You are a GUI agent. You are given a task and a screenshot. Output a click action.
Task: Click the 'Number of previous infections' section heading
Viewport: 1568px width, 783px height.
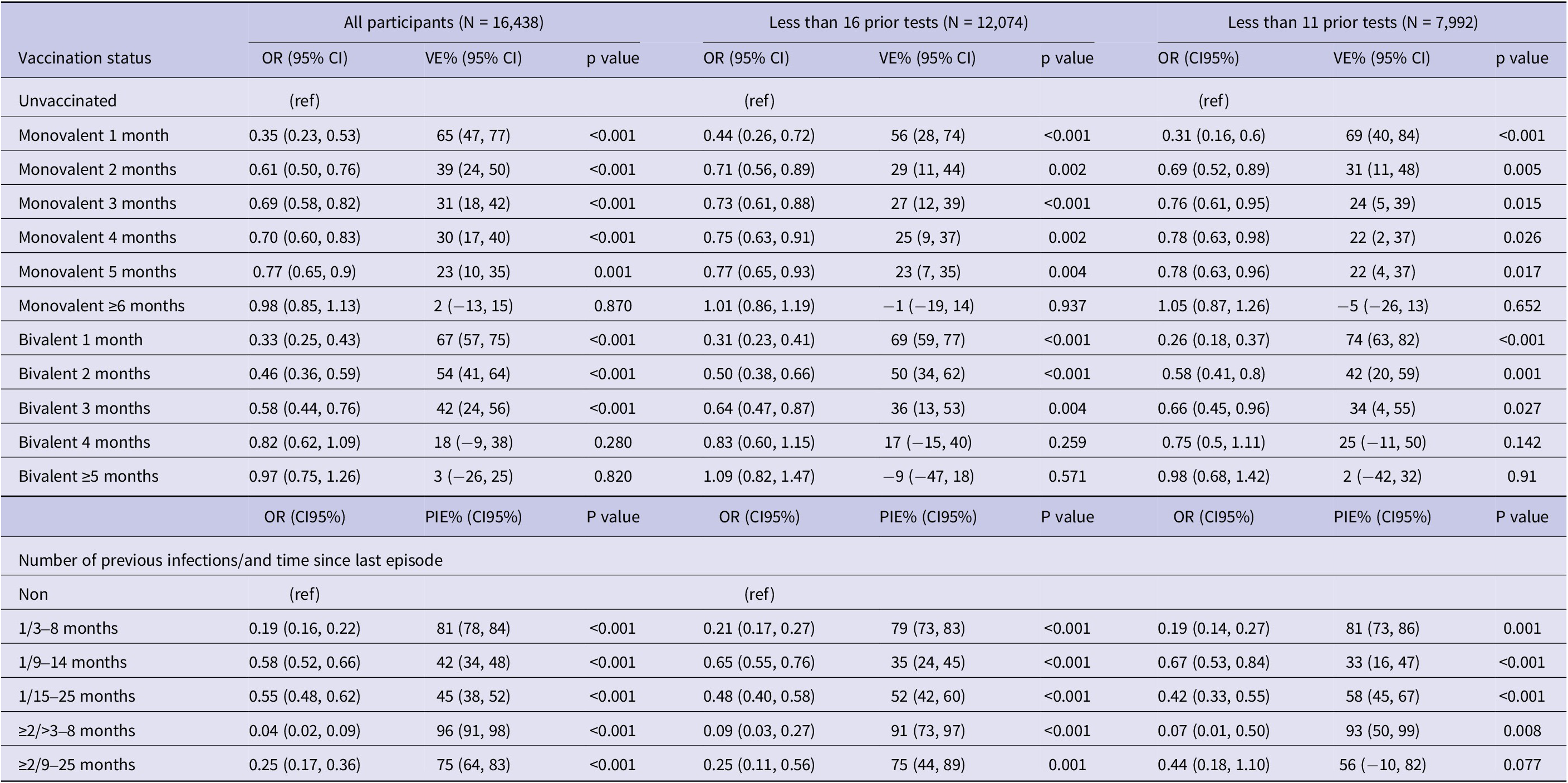pos(230,560)
